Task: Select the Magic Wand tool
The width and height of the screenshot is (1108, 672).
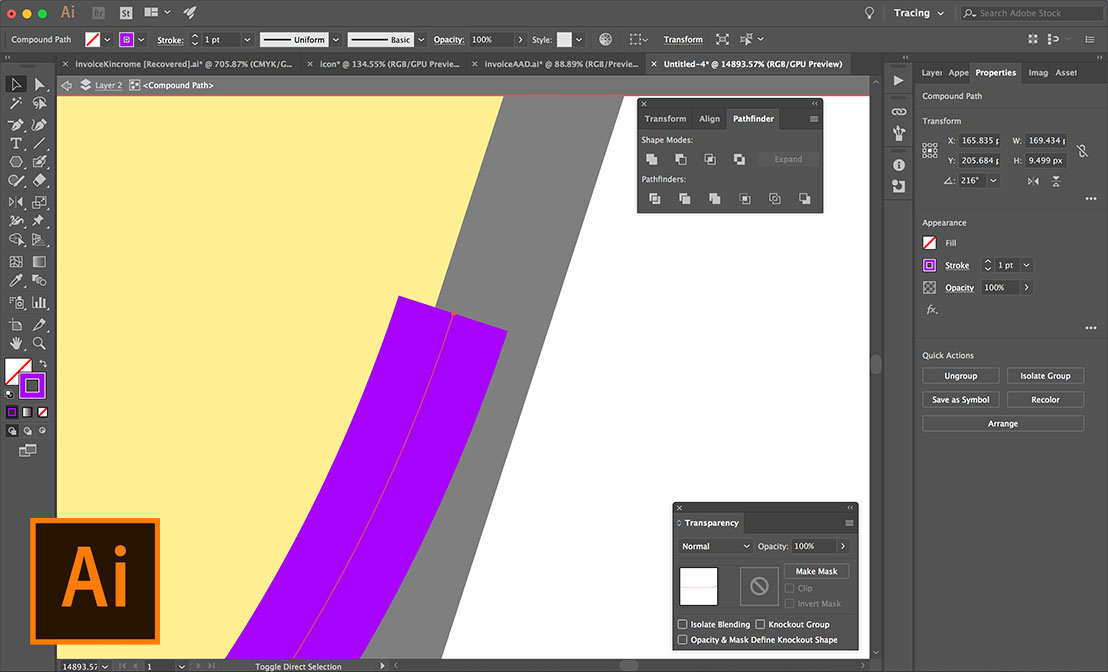Action: click(16, 104)
